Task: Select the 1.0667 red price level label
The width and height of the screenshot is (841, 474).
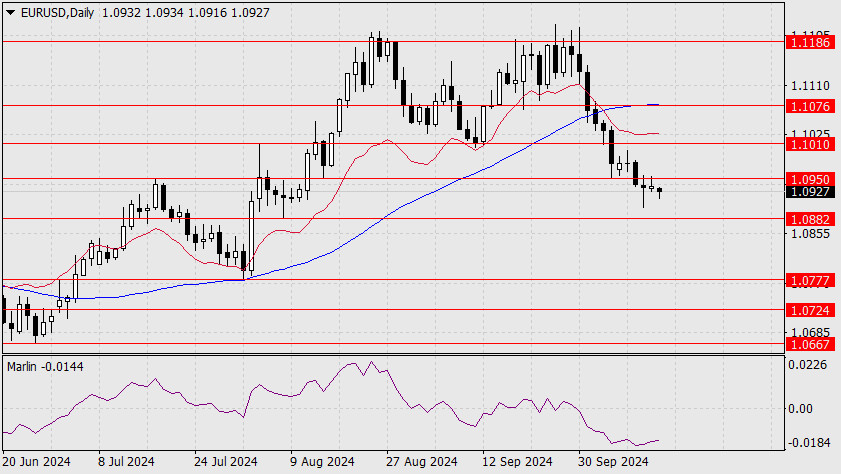Action: [810, 344]
